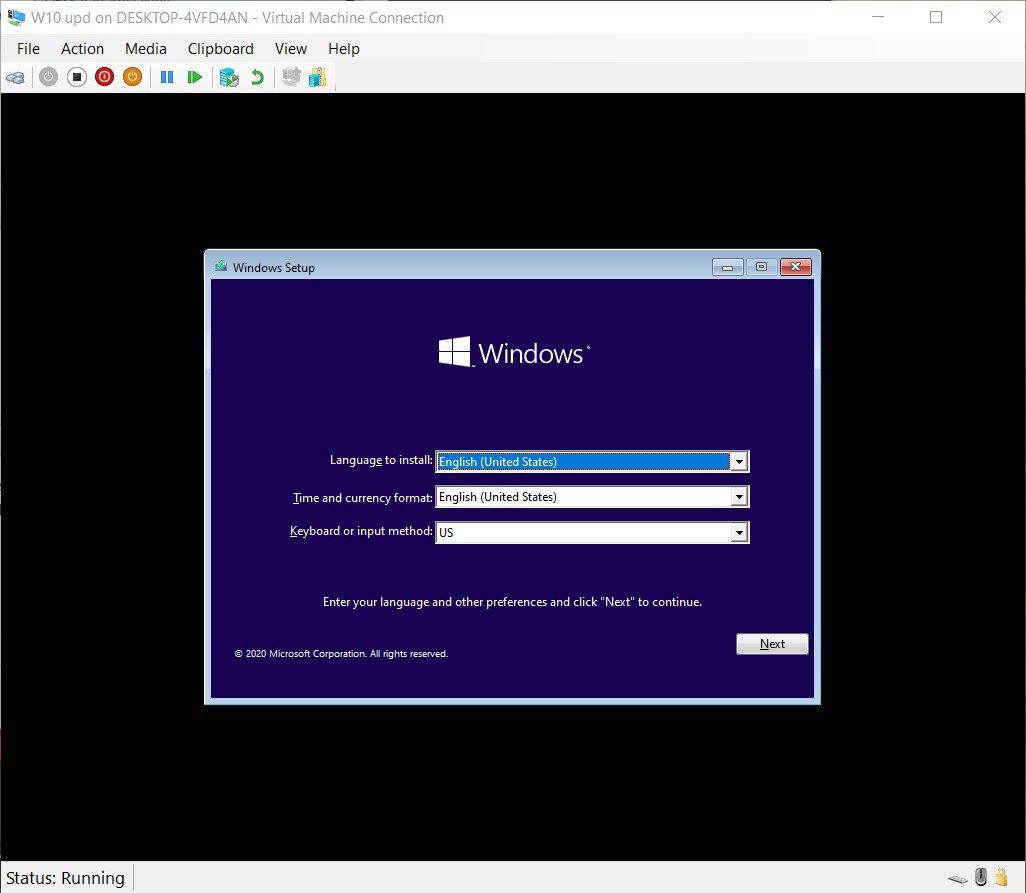
Task: Click the padlock icon in the status bar
Action: pyautogui.click(x=1001, y=877)
